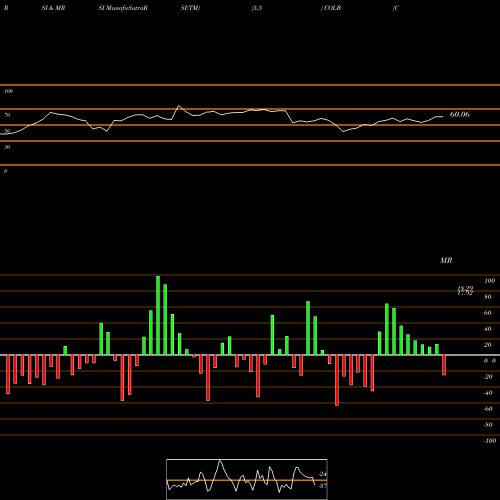
Task: Select the RSI value label 60.06
Action: [460, 115]
